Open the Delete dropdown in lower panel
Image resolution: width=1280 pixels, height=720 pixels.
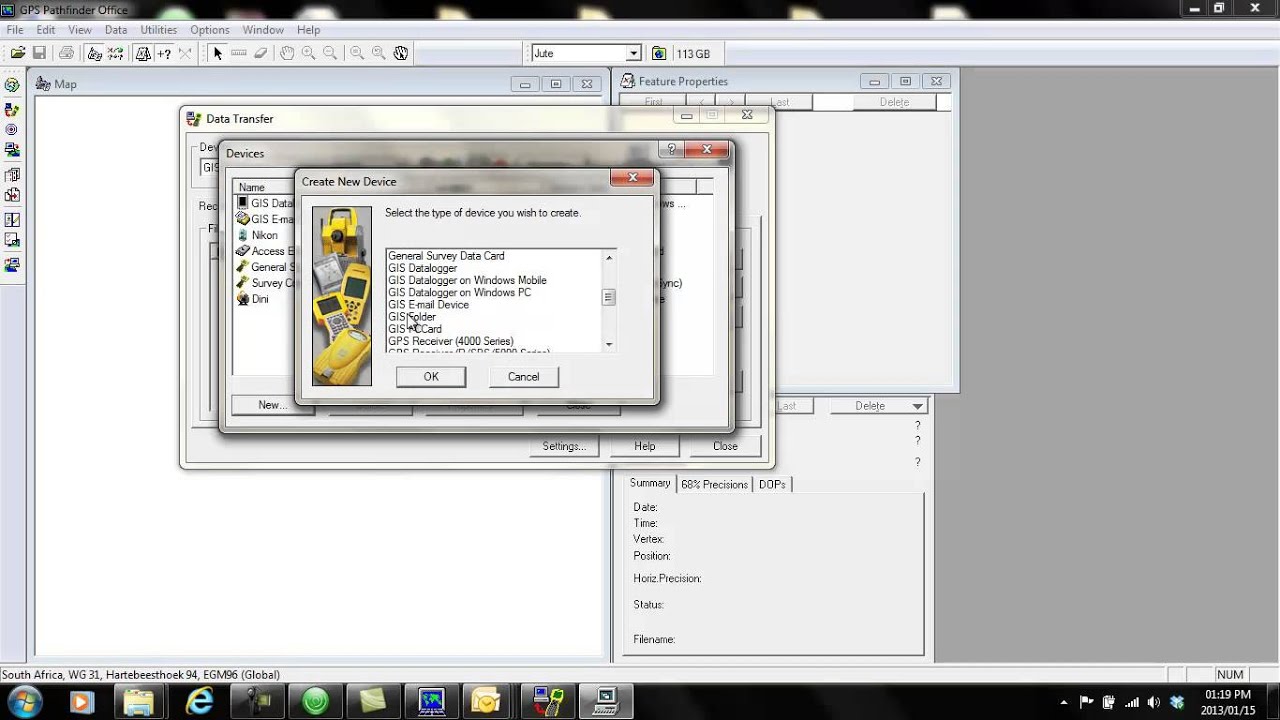point(917,406)
